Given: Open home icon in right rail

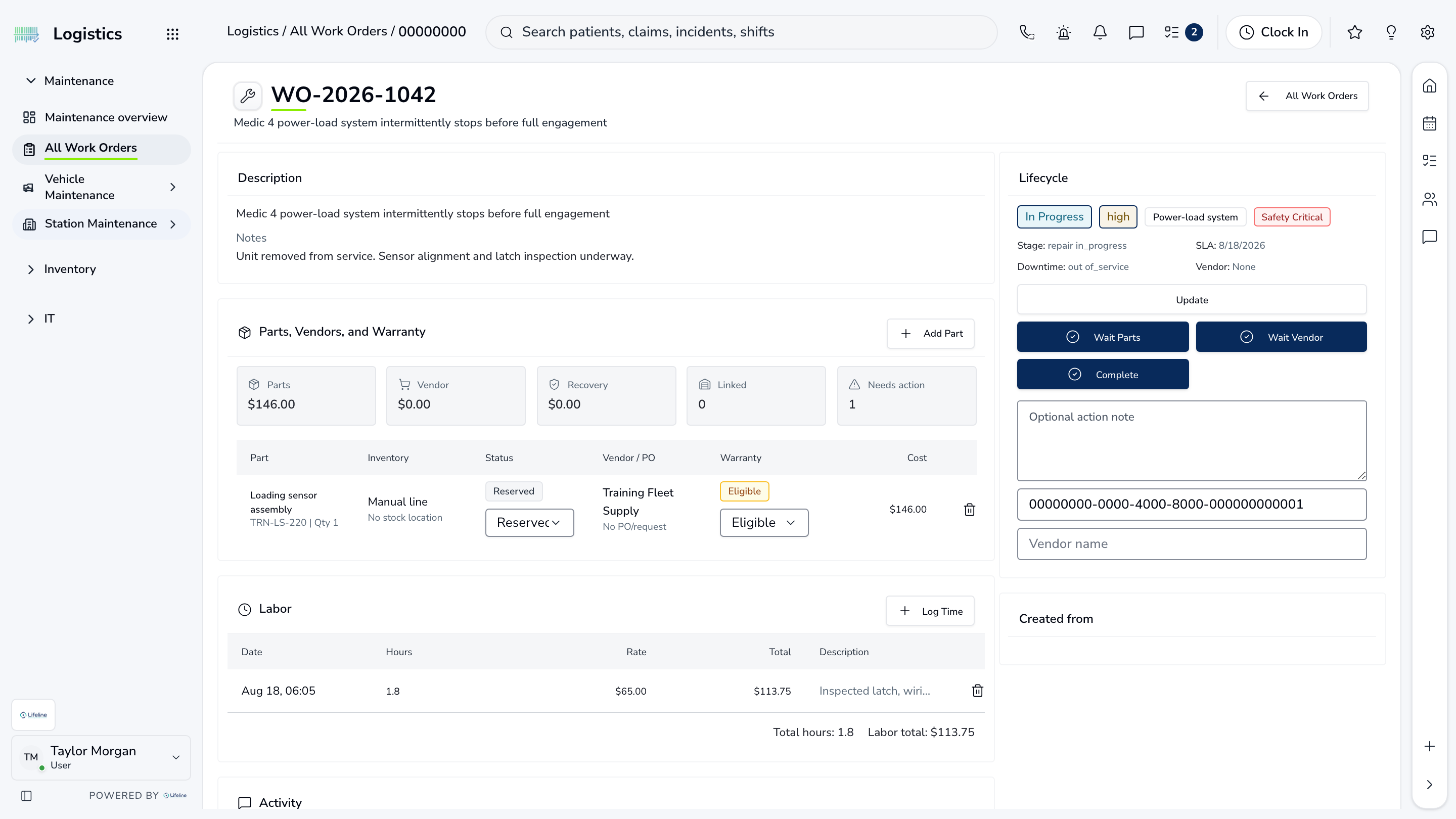Looking at the screenshot, I should coord(1429,86).
